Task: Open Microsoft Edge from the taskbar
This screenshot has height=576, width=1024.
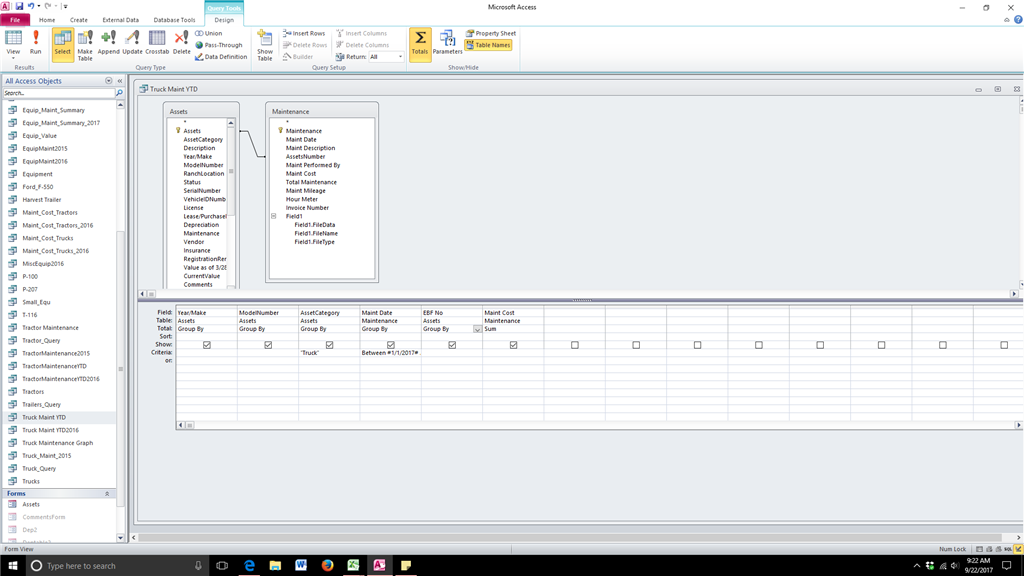Action: [249, 566]
